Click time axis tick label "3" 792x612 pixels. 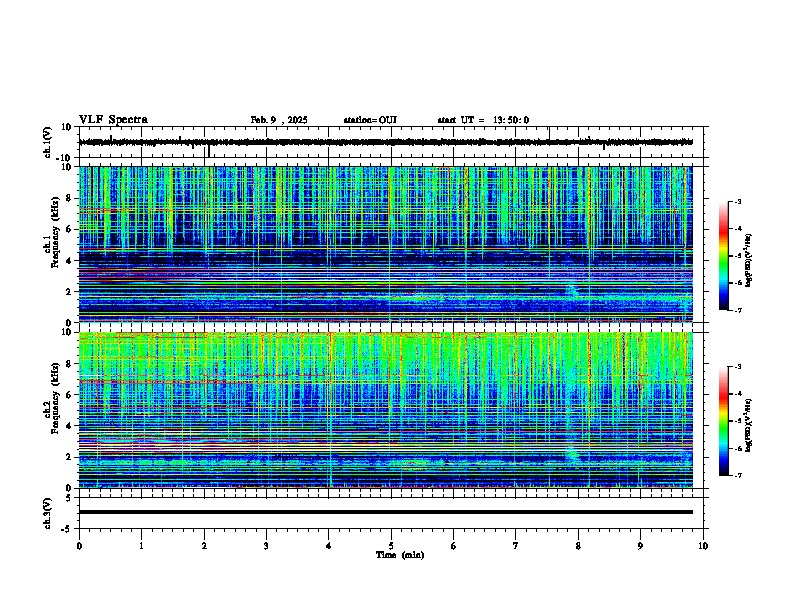pyautogui.click(x=266, y=546)
